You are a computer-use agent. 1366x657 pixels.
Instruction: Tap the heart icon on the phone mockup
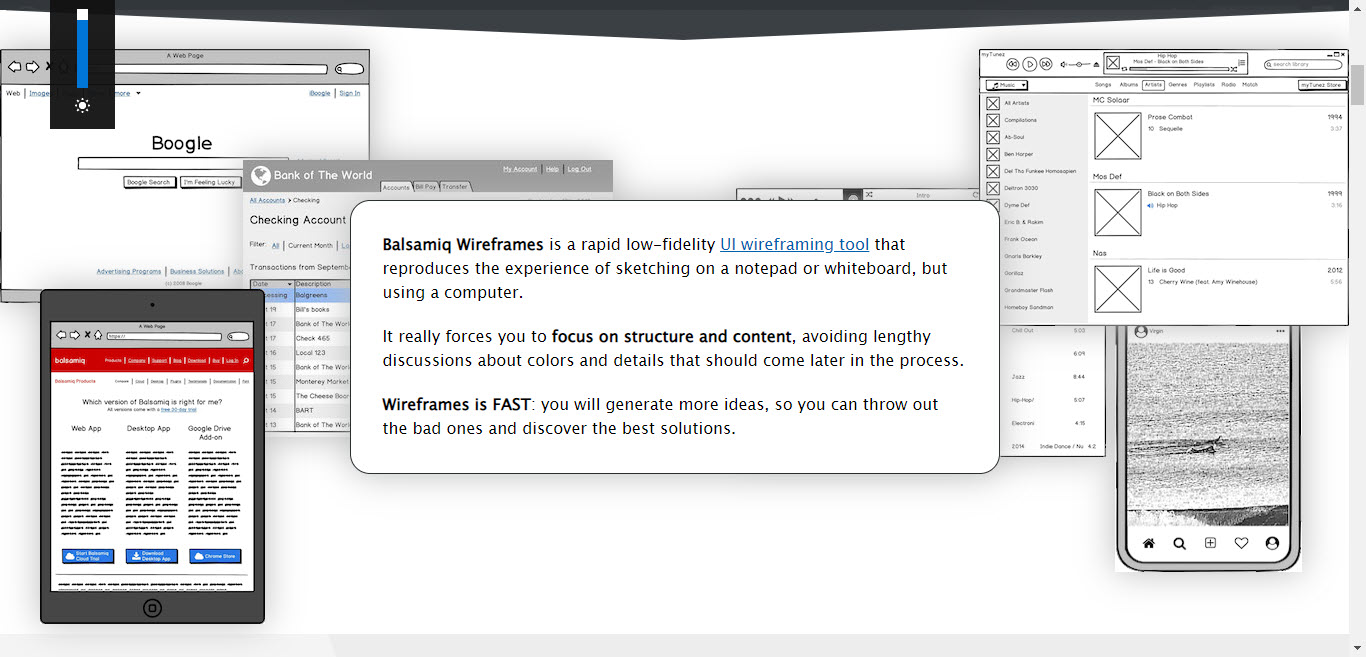(x=1241, y=543)
